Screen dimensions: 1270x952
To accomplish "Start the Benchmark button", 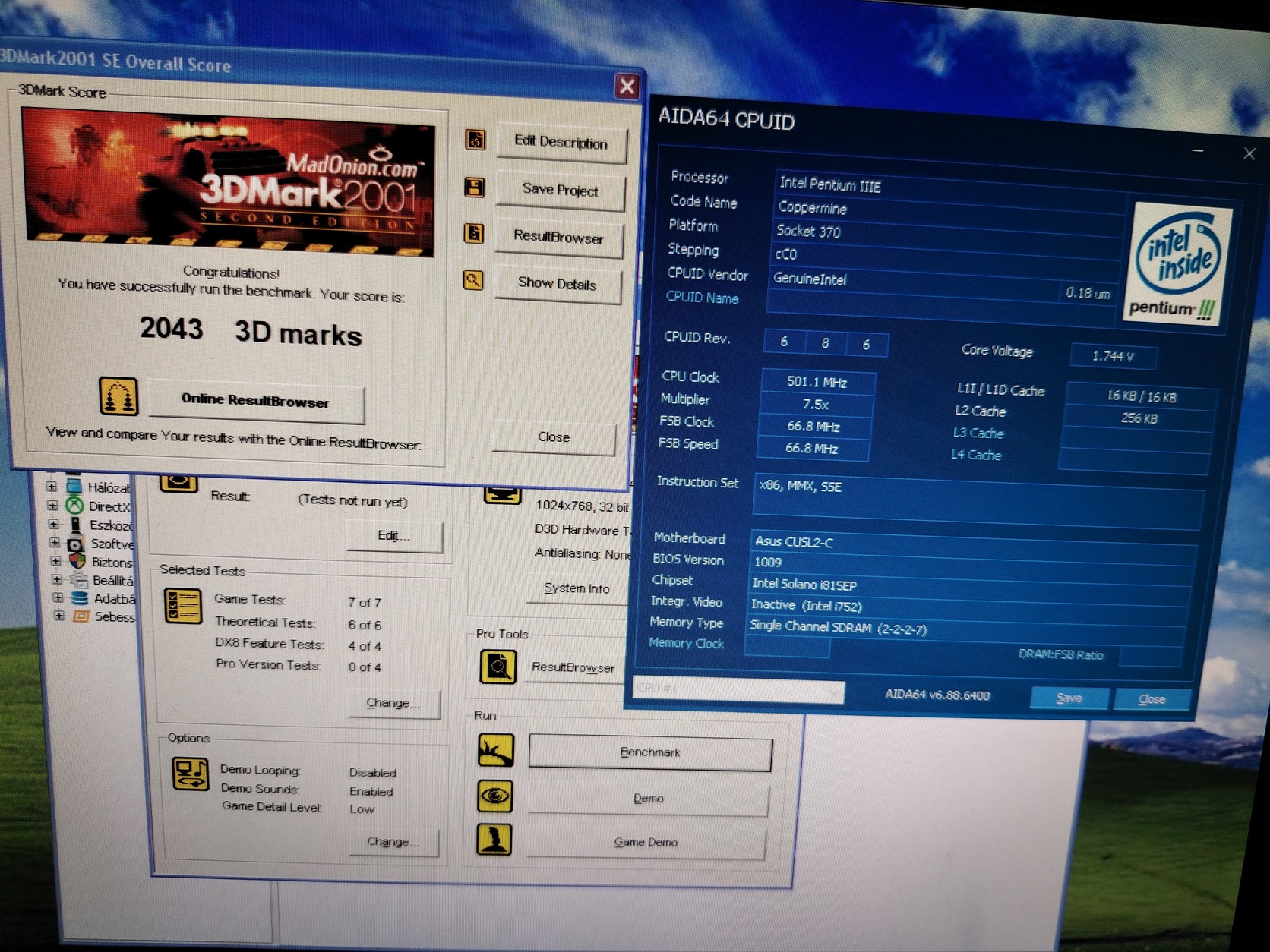I will (650, 752).
